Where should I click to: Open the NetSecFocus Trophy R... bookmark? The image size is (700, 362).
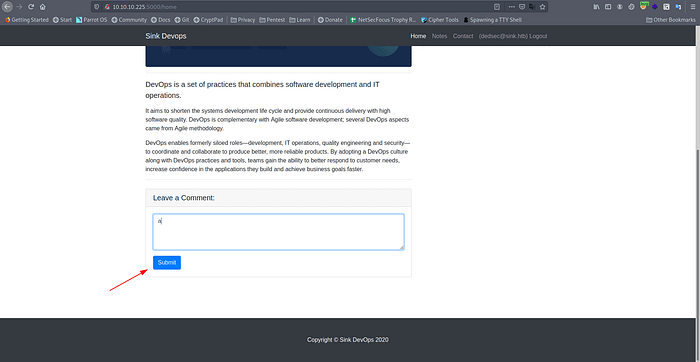click(383, 20)
